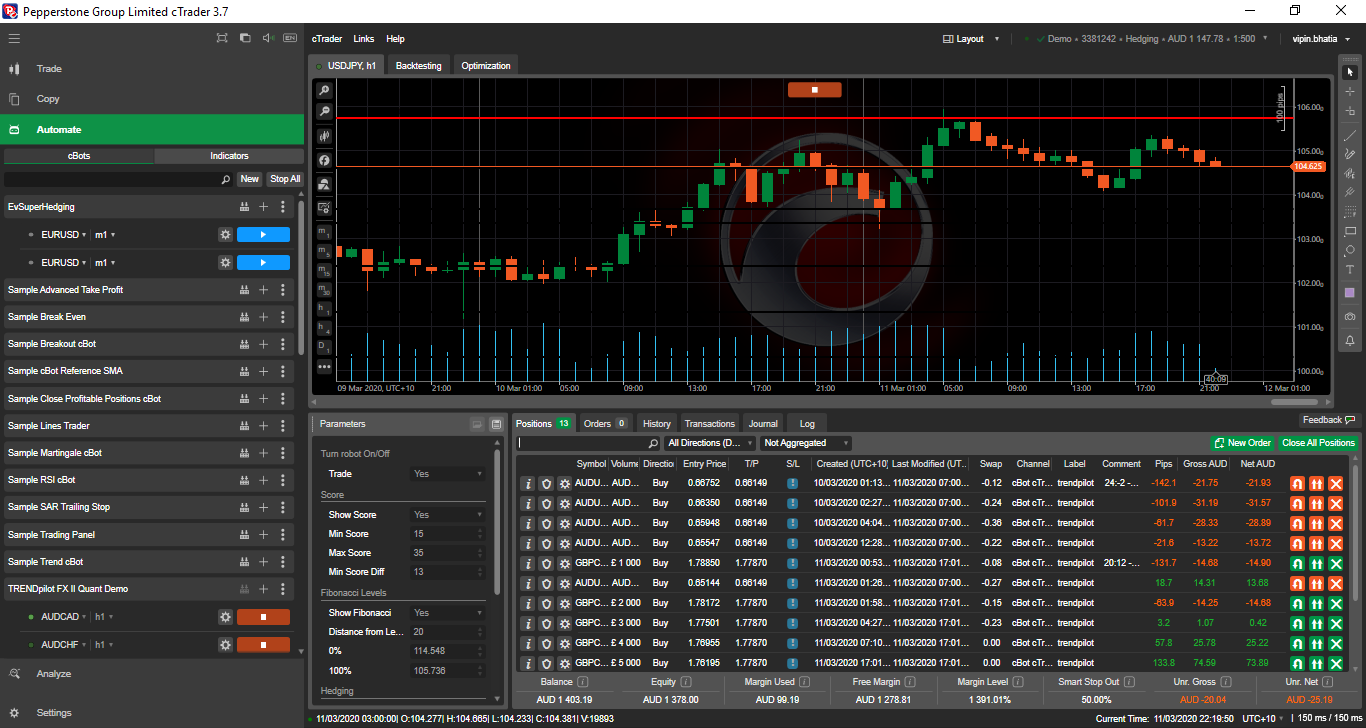Open the Layout dropdown
The image size is (1366, 728).
click(971, 39)
